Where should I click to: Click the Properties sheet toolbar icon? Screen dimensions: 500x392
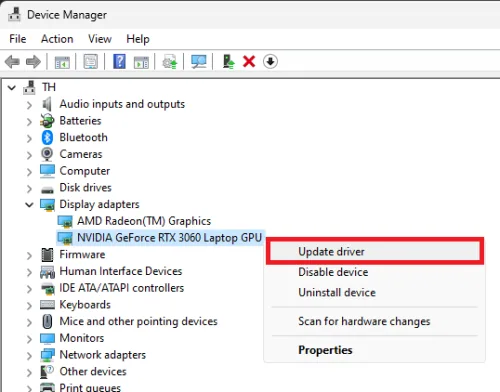(x=90, y=62)
